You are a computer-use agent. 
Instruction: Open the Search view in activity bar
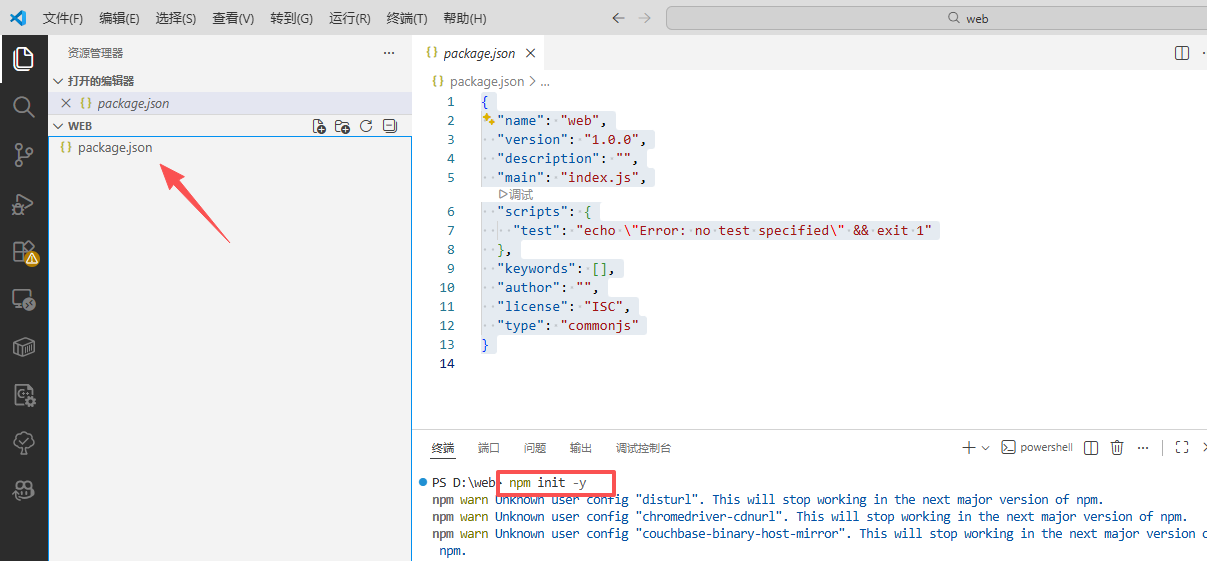(23, 107)
